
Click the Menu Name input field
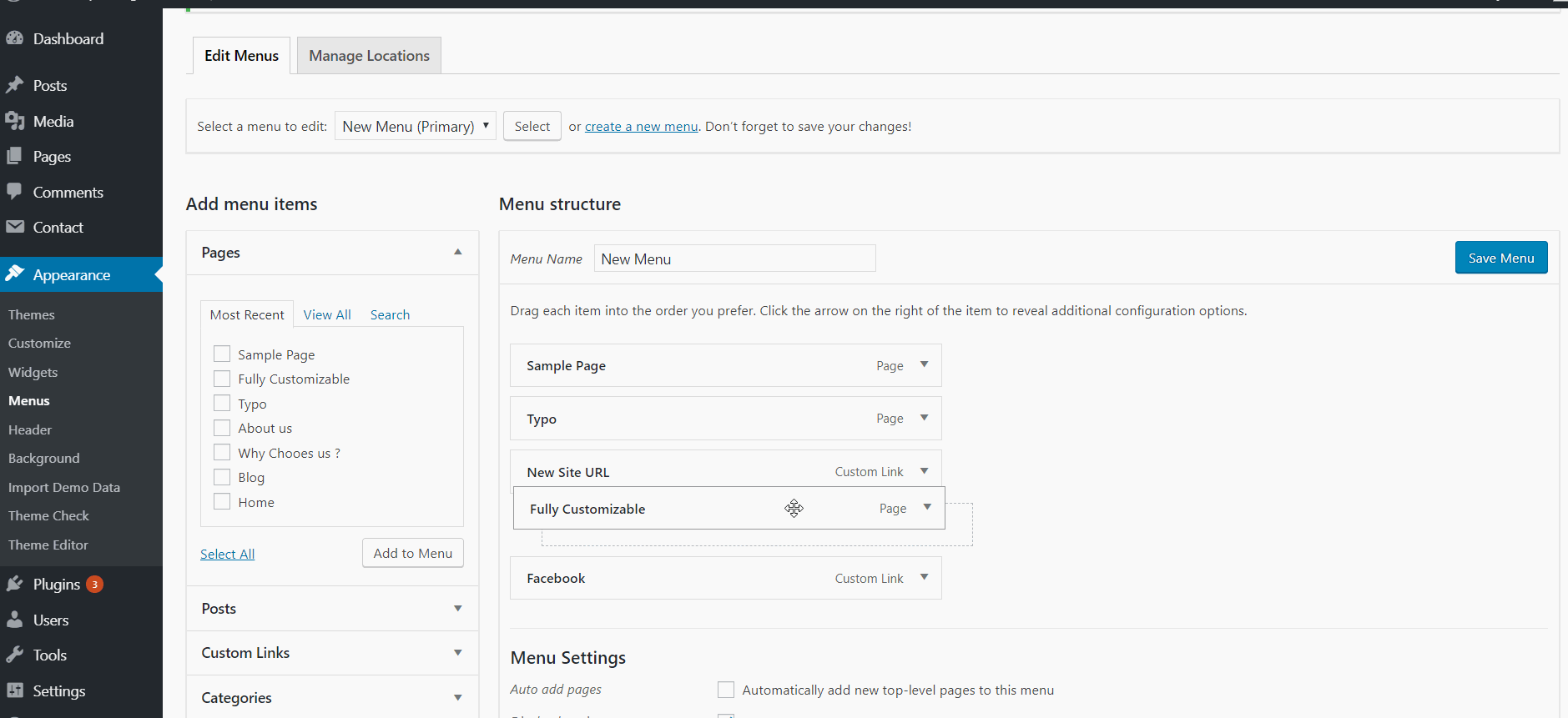pos(735,259)
